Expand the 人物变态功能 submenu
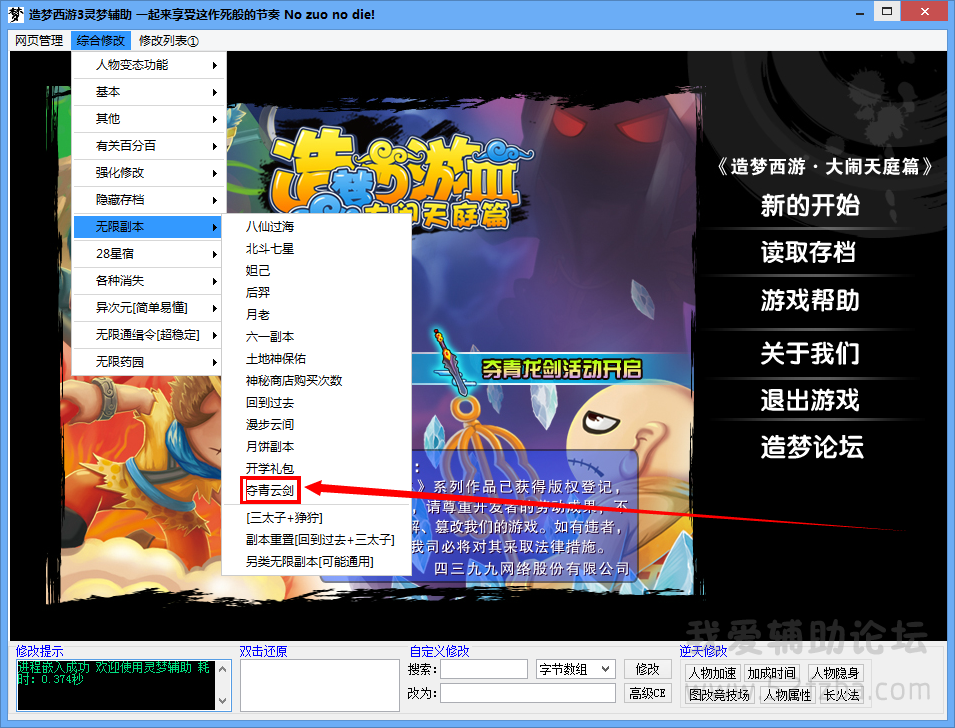 tap(149, 65)
